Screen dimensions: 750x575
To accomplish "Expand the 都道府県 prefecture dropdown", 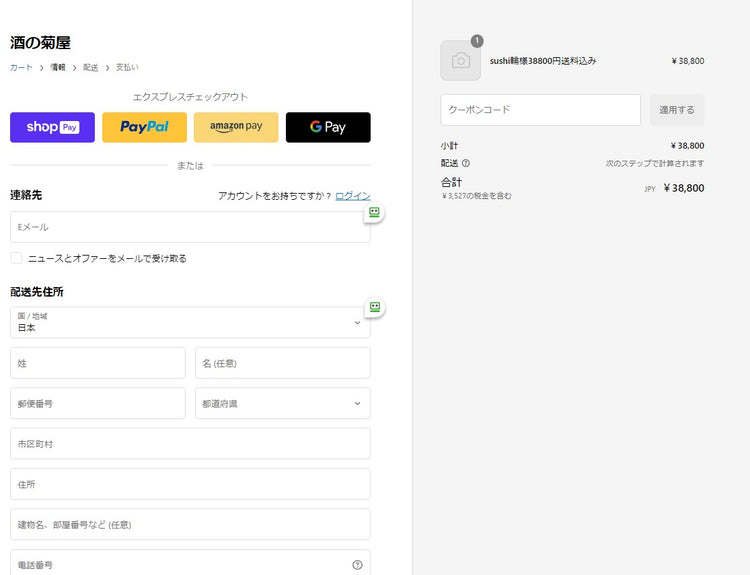I will [x=282, y=403].
